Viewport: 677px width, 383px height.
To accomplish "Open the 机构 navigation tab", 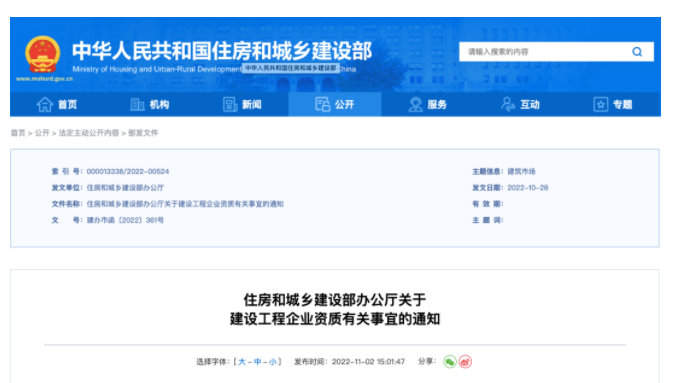I will 149,104.
